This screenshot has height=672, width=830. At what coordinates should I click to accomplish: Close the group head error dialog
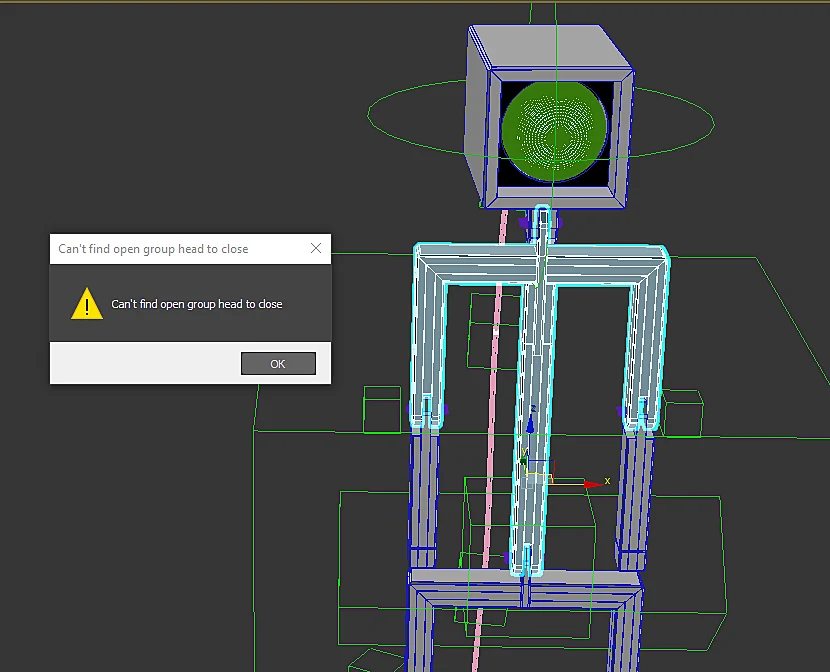[x=316, y=248]
